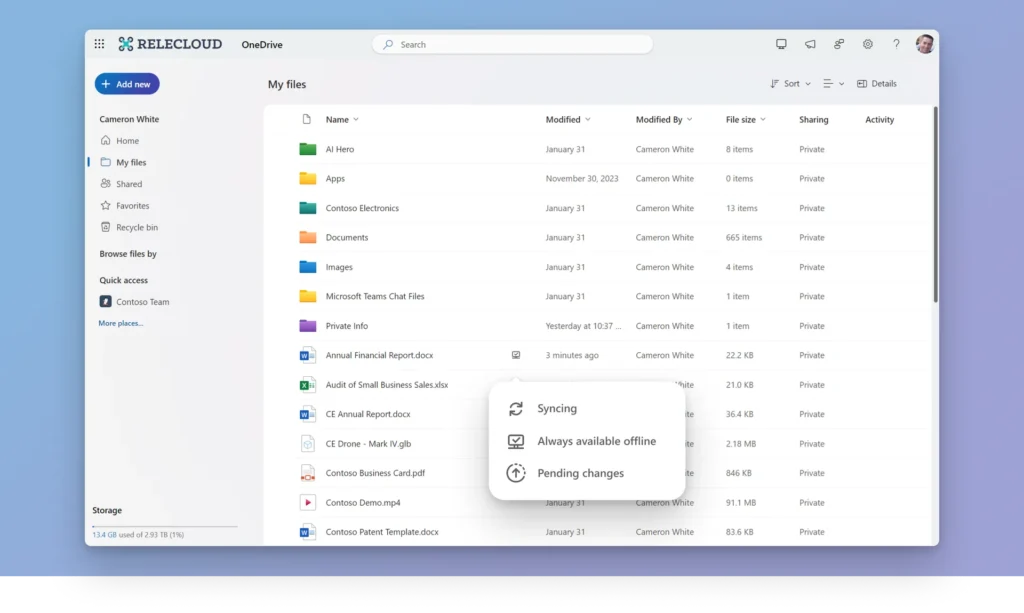The width and height of the screenshot is (1024, 613).
Task: Open the settings gear icon
Action: coord(867,44)
